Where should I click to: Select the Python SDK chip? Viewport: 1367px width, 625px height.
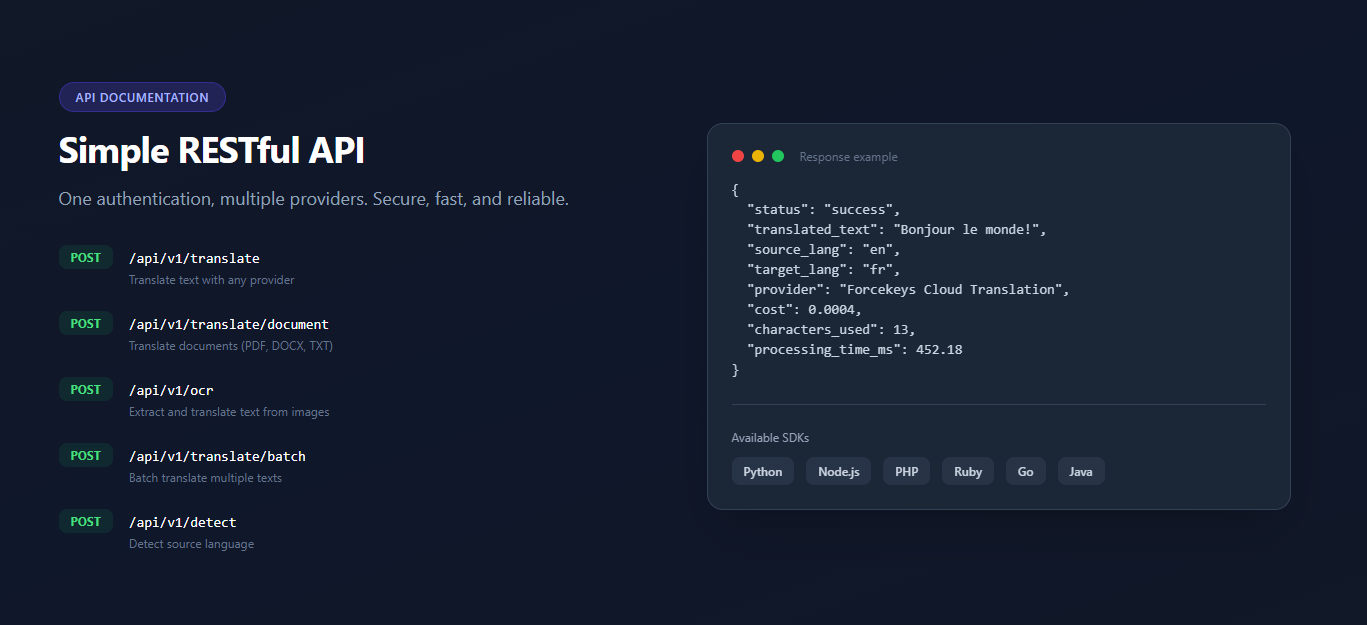coord(763,471)
